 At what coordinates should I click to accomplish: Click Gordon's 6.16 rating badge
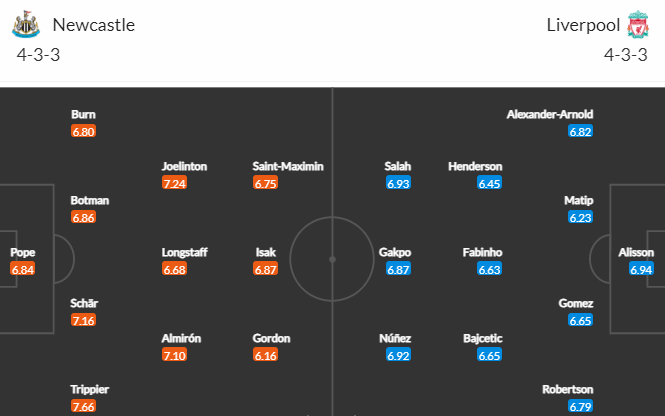tap(265, 355)
